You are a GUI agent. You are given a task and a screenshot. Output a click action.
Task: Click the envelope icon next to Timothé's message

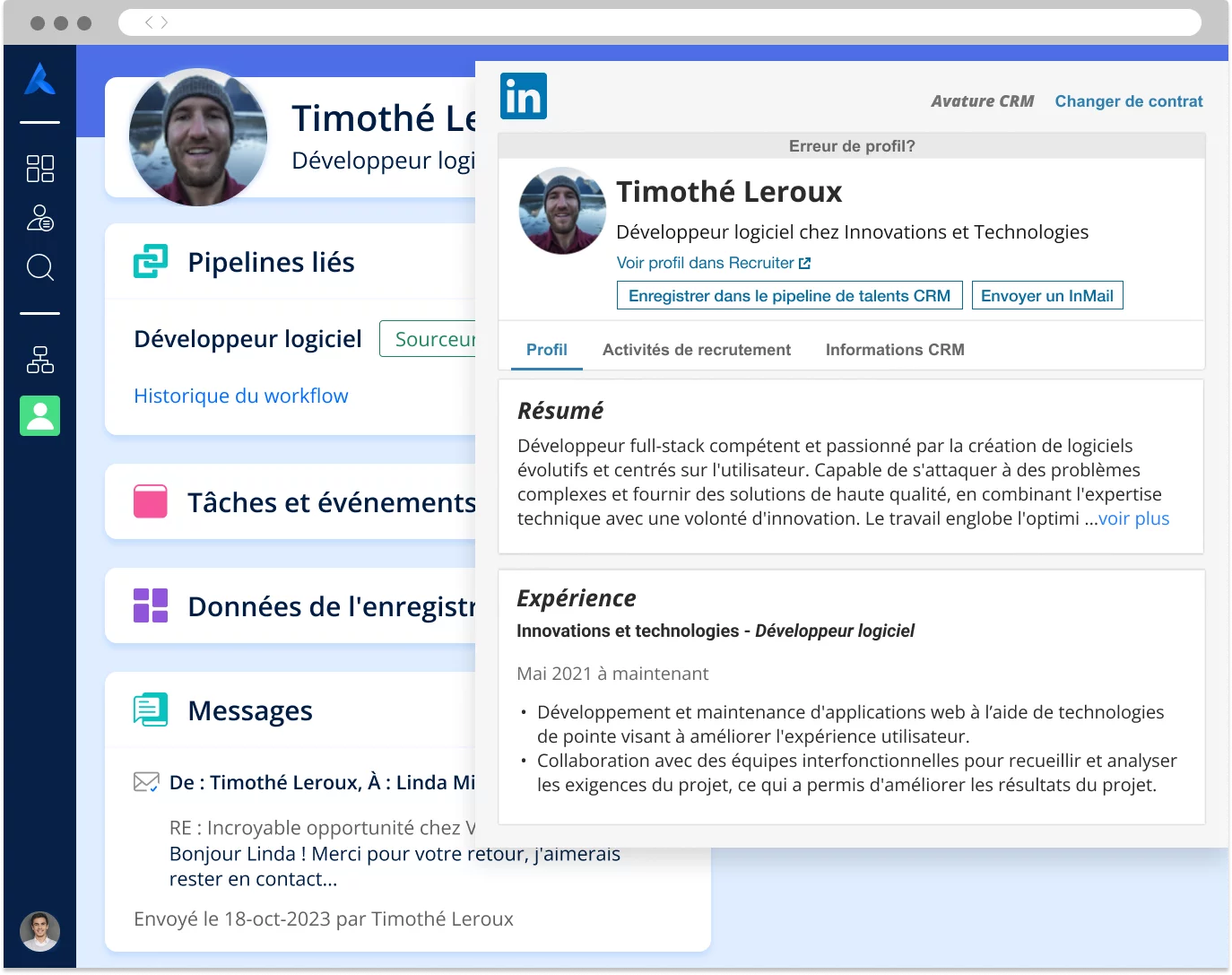145,781
